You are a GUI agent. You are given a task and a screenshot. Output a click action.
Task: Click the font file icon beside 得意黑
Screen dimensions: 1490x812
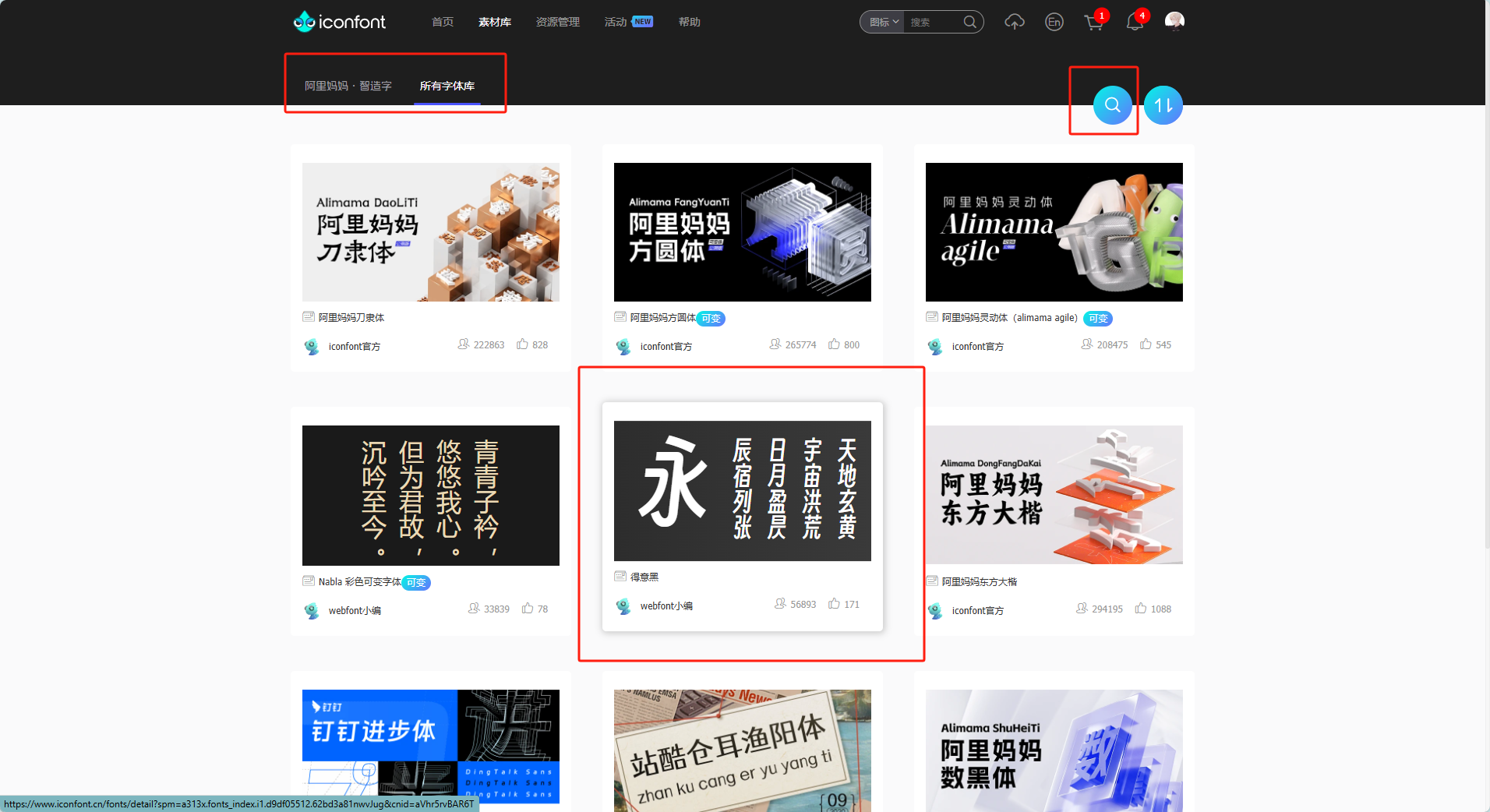[x=620, y=577]
